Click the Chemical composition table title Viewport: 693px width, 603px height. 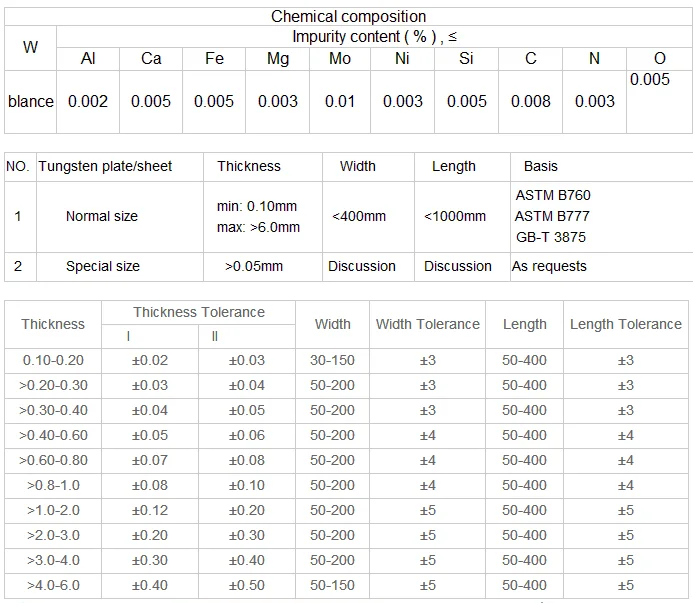(x=348, y=16)
